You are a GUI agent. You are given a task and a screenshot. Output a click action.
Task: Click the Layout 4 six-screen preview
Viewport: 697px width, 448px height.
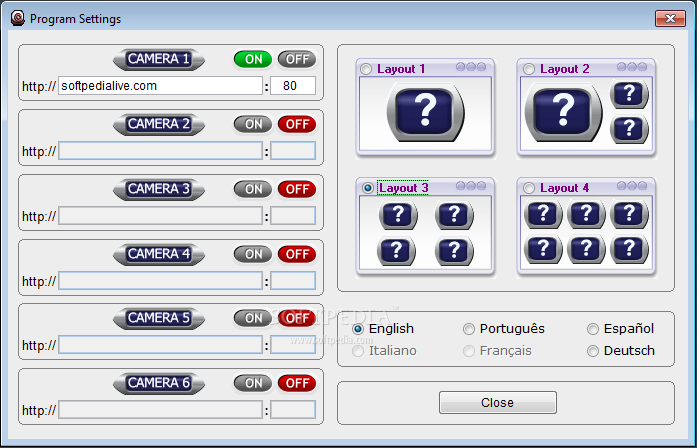[x=586, y=231]
